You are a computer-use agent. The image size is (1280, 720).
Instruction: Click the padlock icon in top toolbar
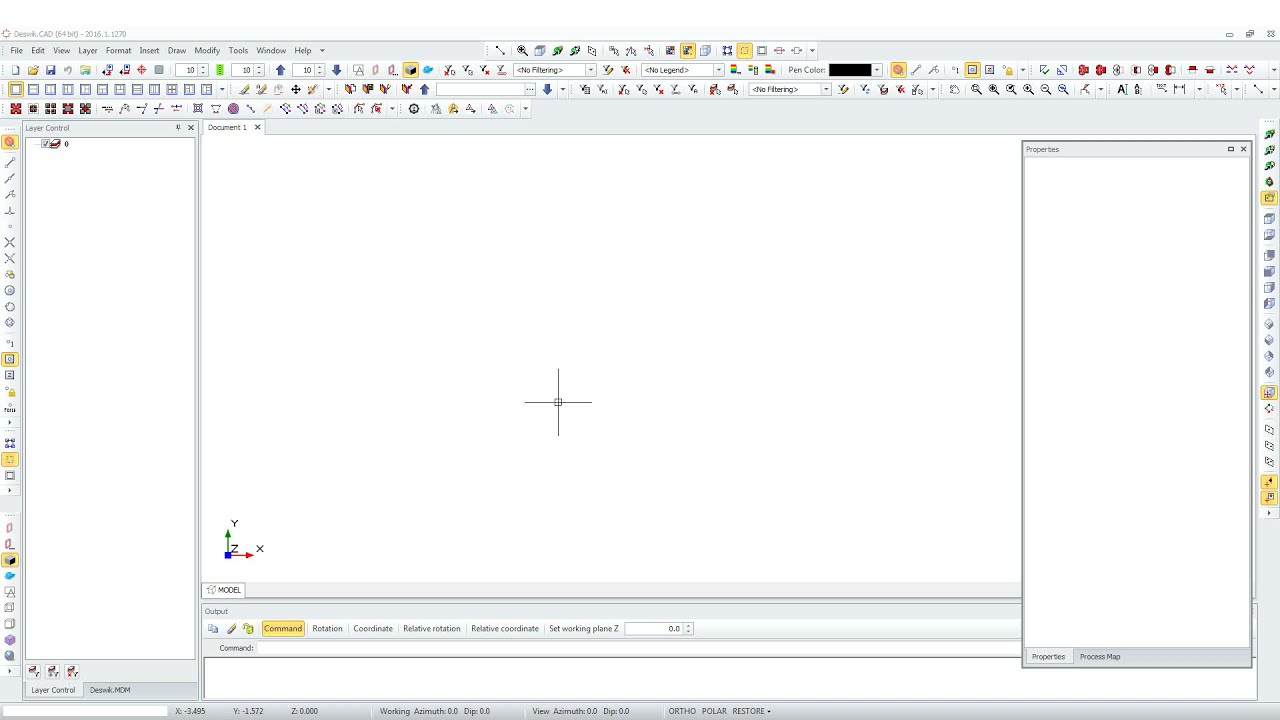click(x=1007, y=70)
